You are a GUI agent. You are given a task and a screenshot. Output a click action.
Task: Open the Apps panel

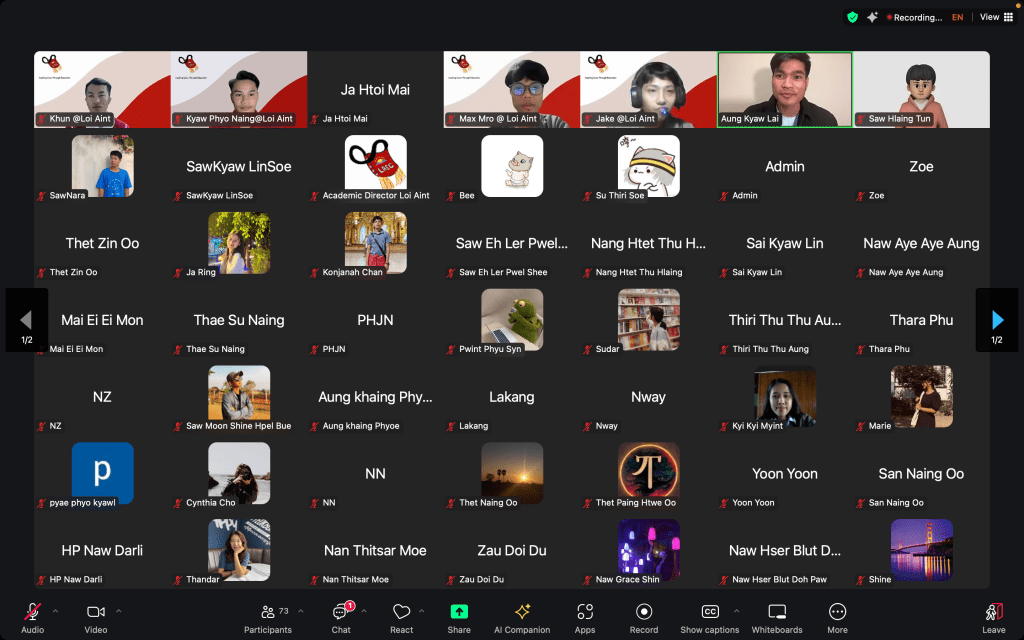click(585, 618)
